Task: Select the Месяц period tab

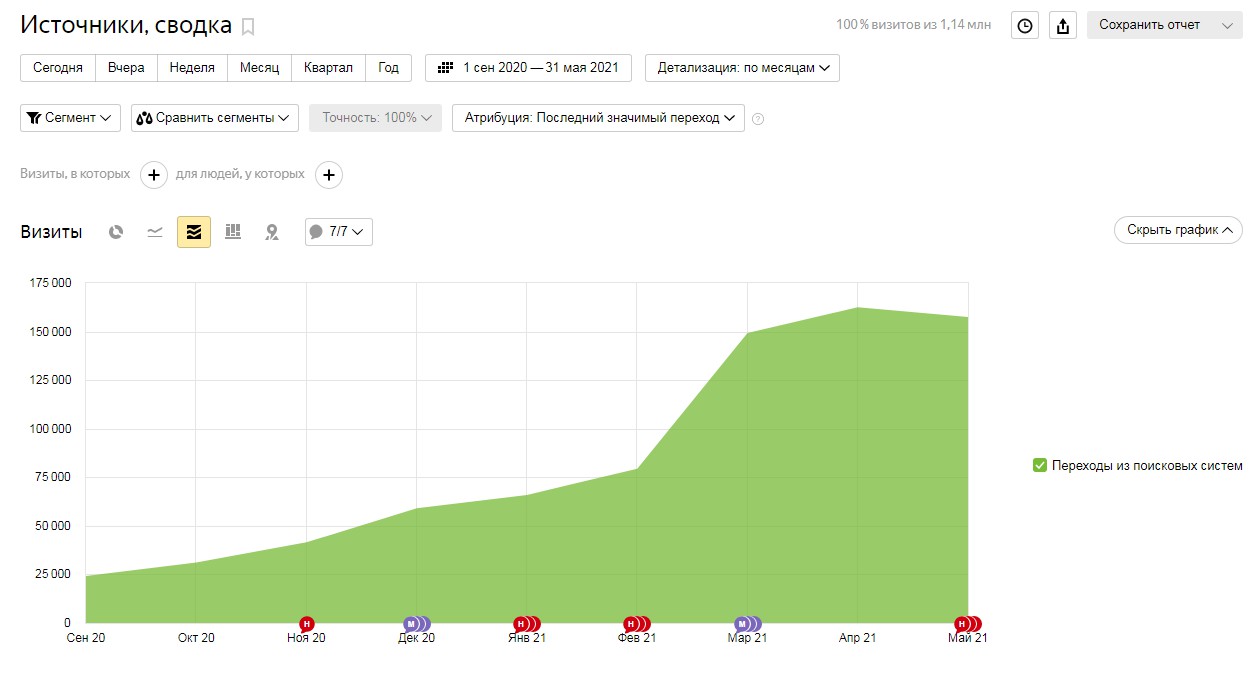Action: coord(260,68)
